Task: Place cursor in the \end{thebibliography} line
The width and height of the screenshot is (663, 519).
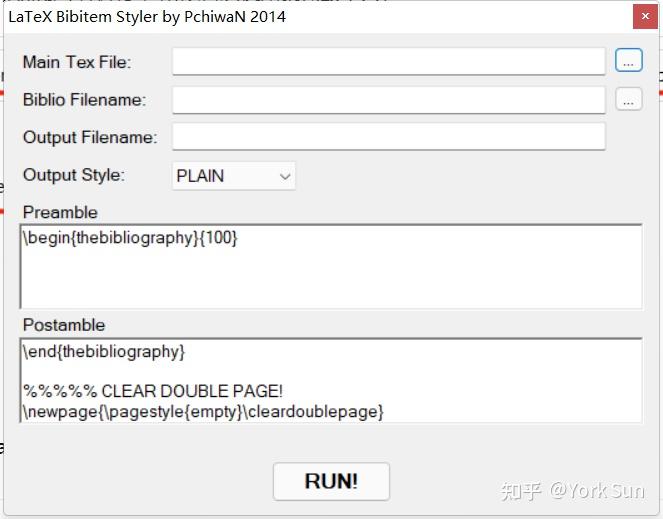Action: point(104,351)
